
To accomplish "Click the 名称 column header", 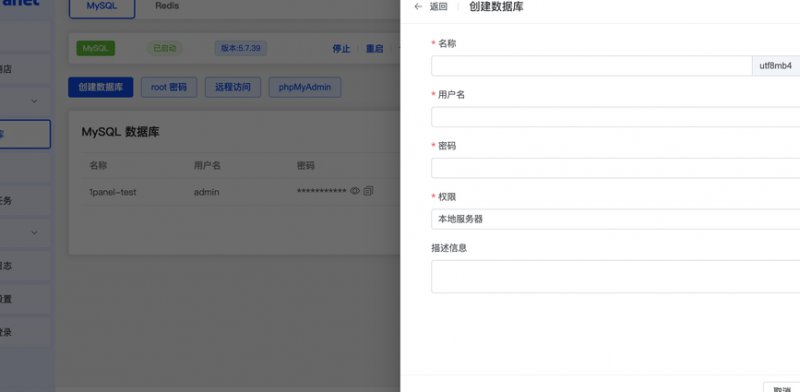I will 98,165.
